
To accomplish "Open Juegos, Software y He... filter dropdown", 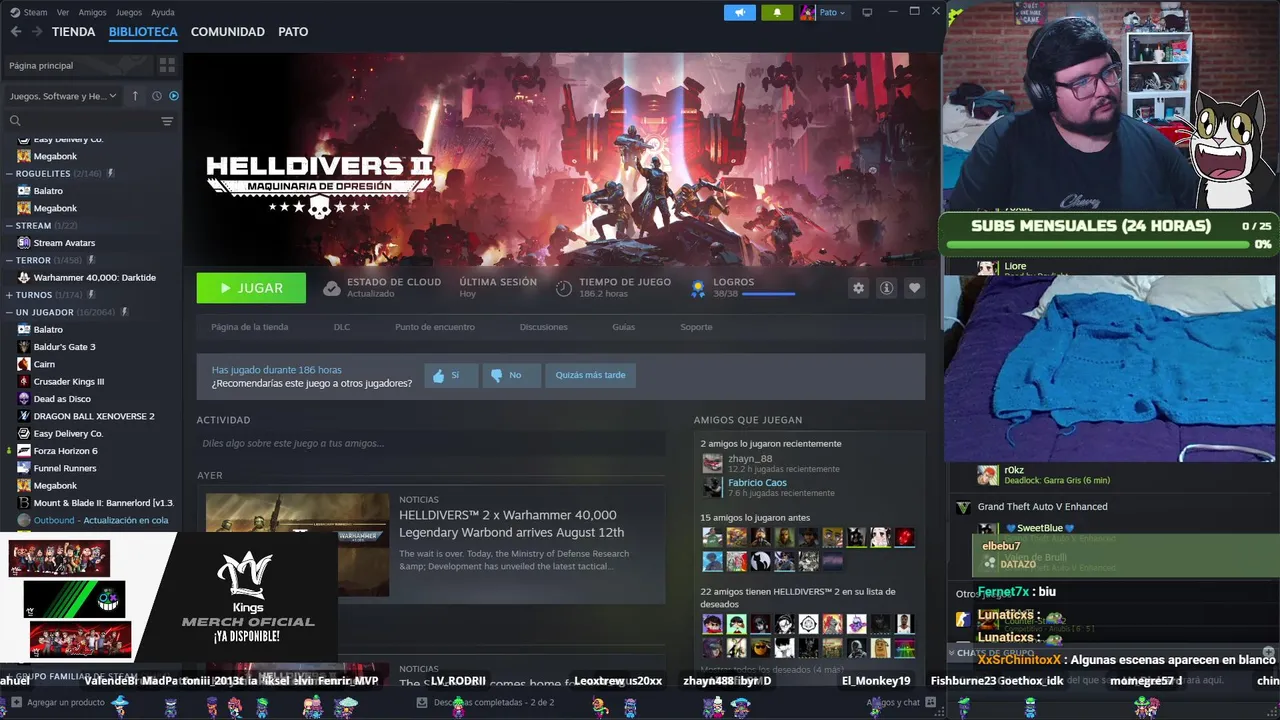I will coord(62,96).
